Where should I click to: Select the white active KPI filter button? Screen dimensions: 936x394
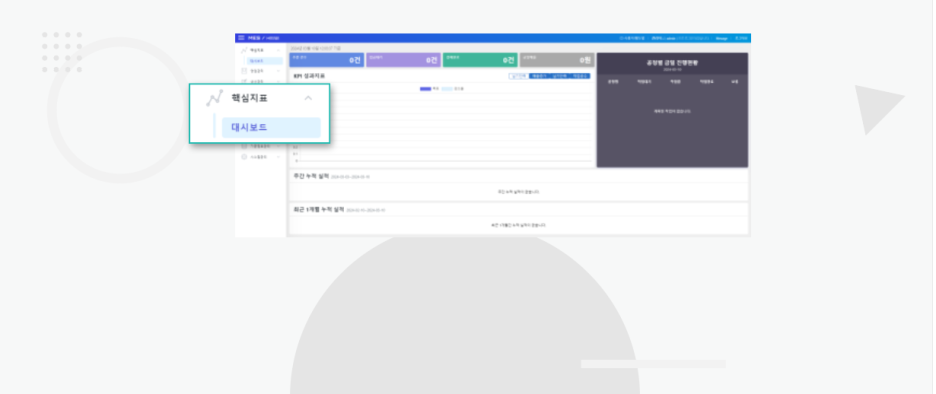[x=518, y=76]
